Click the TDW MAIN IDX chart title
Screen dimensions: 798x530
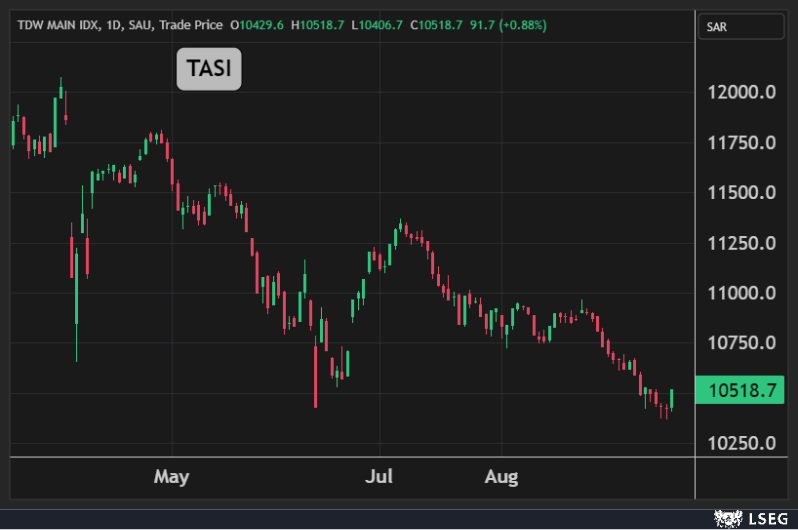click(58, 24)
